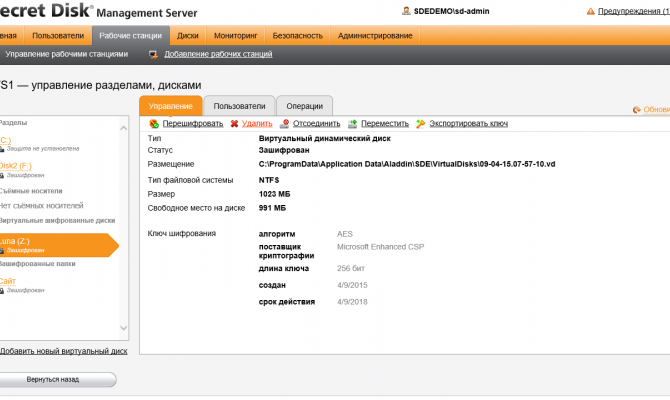
Task: Click the add workstations icon
Action: [153, 55]
